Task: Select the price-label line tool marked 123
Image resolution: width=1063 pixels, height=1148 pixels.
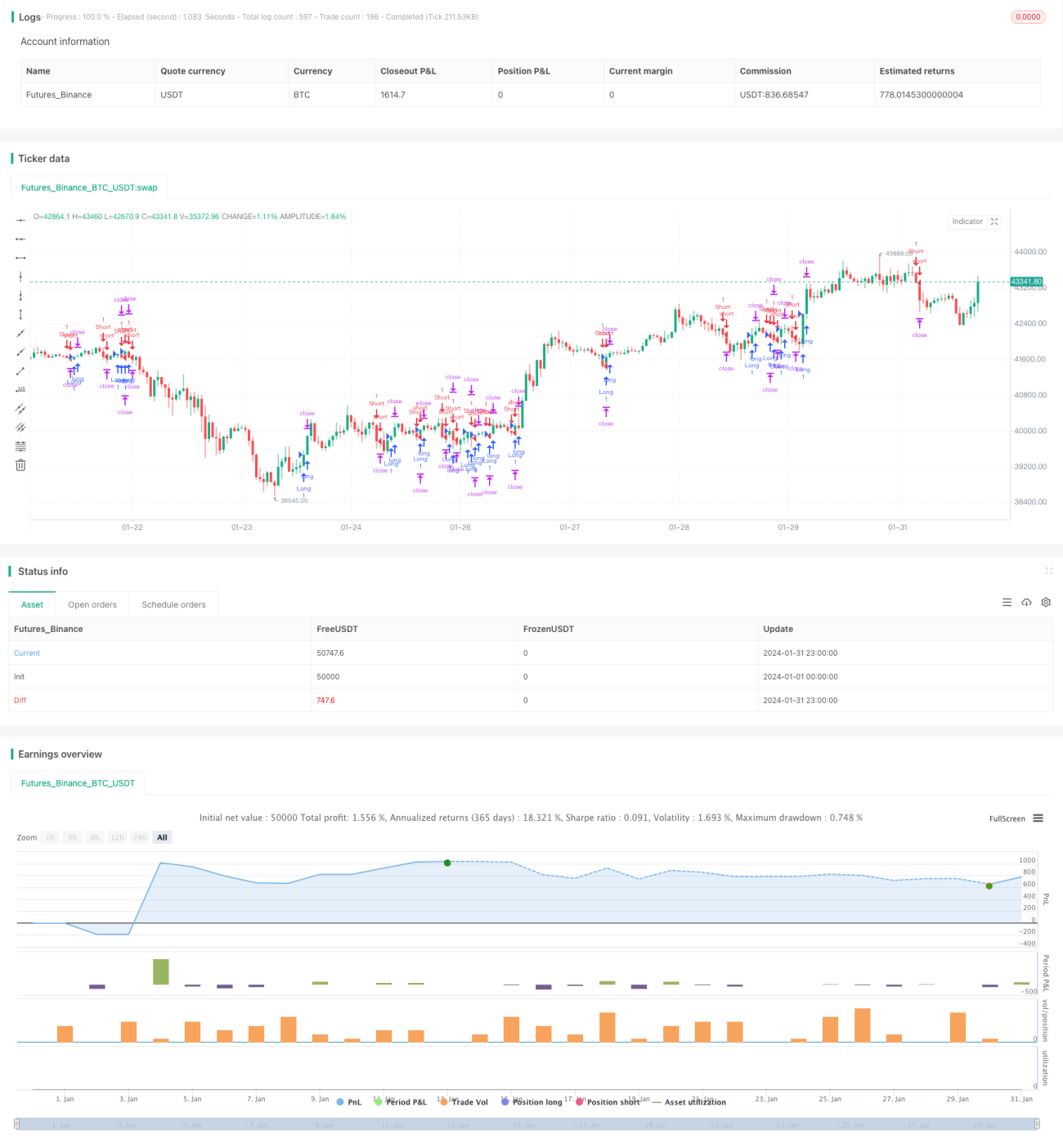Action: pos(20,389)
